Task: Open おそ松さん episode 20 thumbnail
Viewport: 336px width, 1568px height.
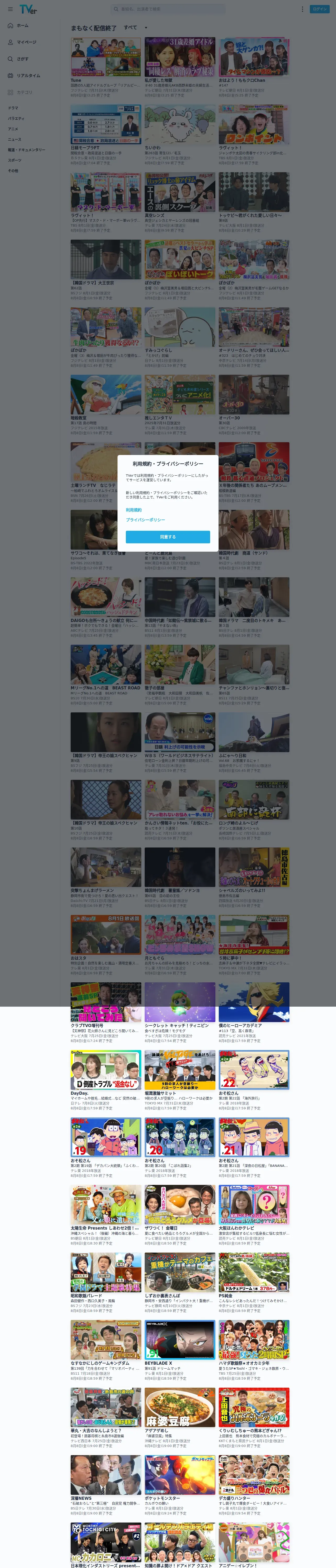Action: (x=180, y=1137)
